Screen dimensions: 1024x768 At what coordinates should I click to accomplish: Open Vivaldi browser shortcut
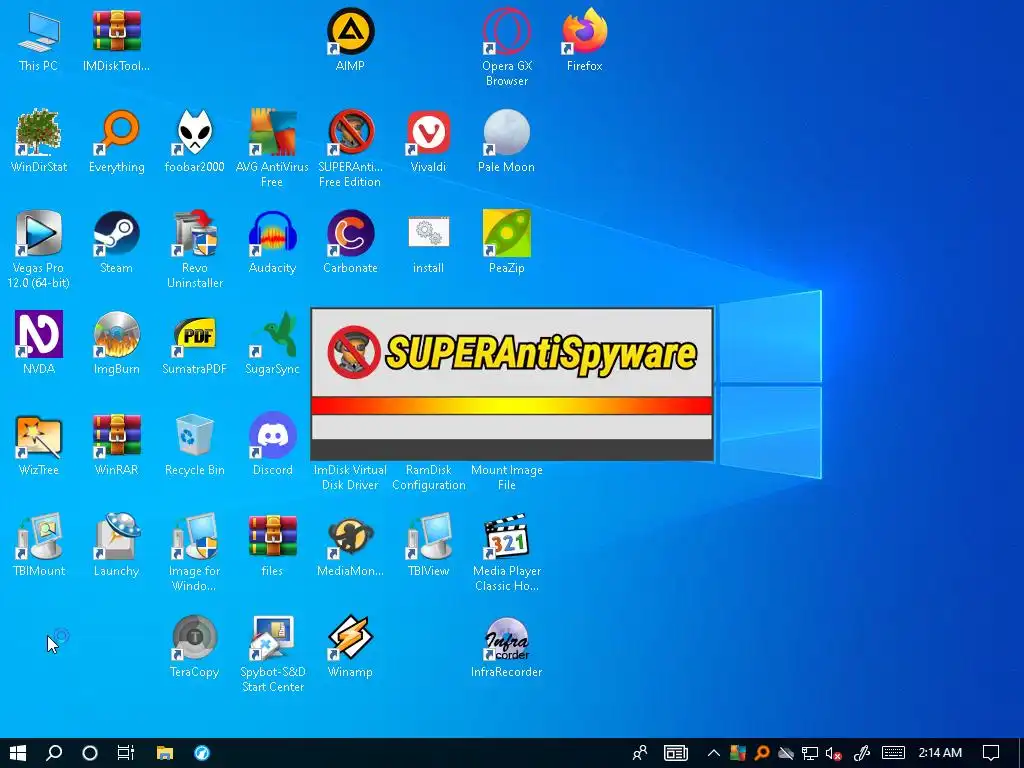[x=428, y=141]
